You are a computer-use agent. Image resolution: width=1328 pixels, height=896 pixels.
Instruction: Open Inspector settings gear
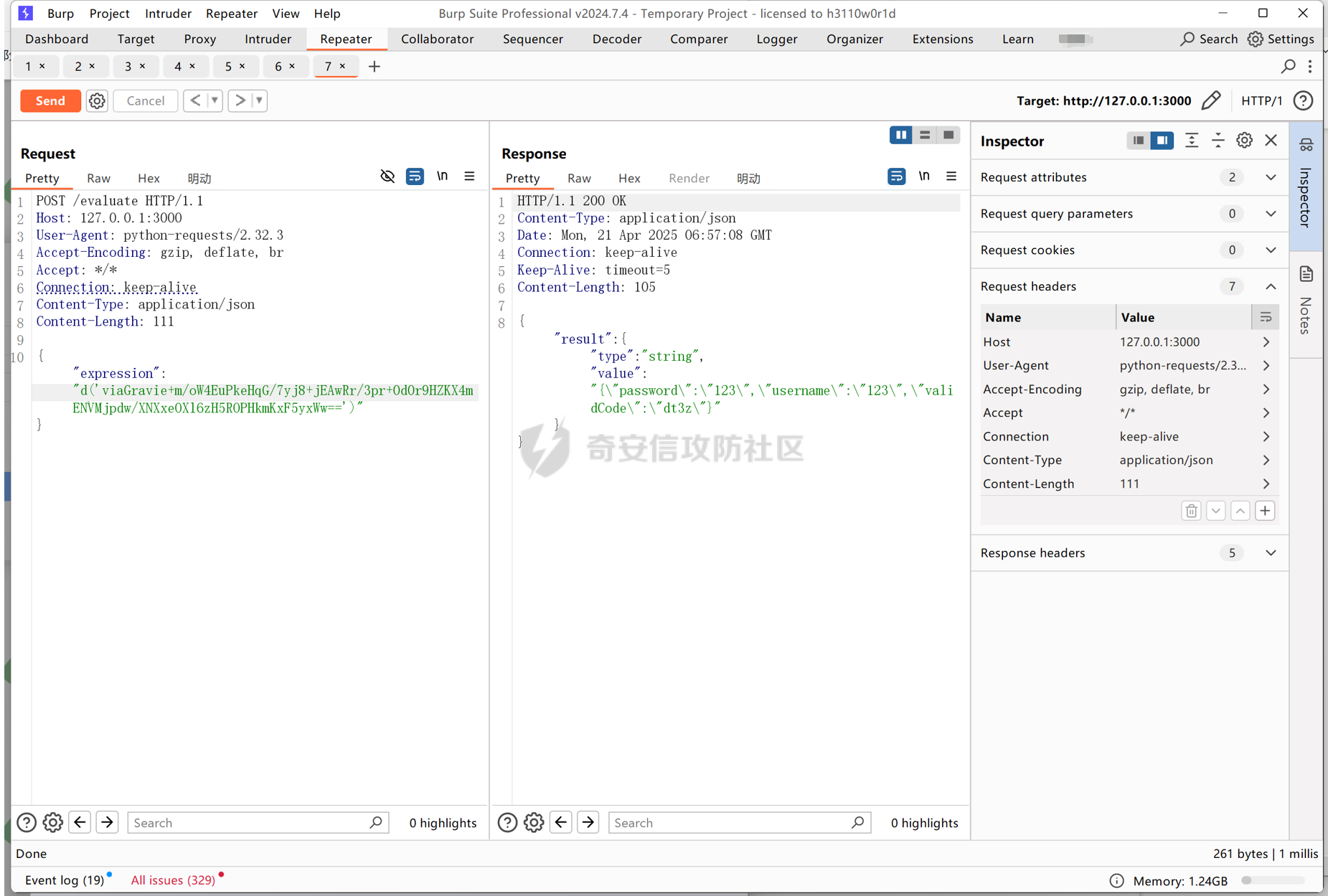(1245, 141)
